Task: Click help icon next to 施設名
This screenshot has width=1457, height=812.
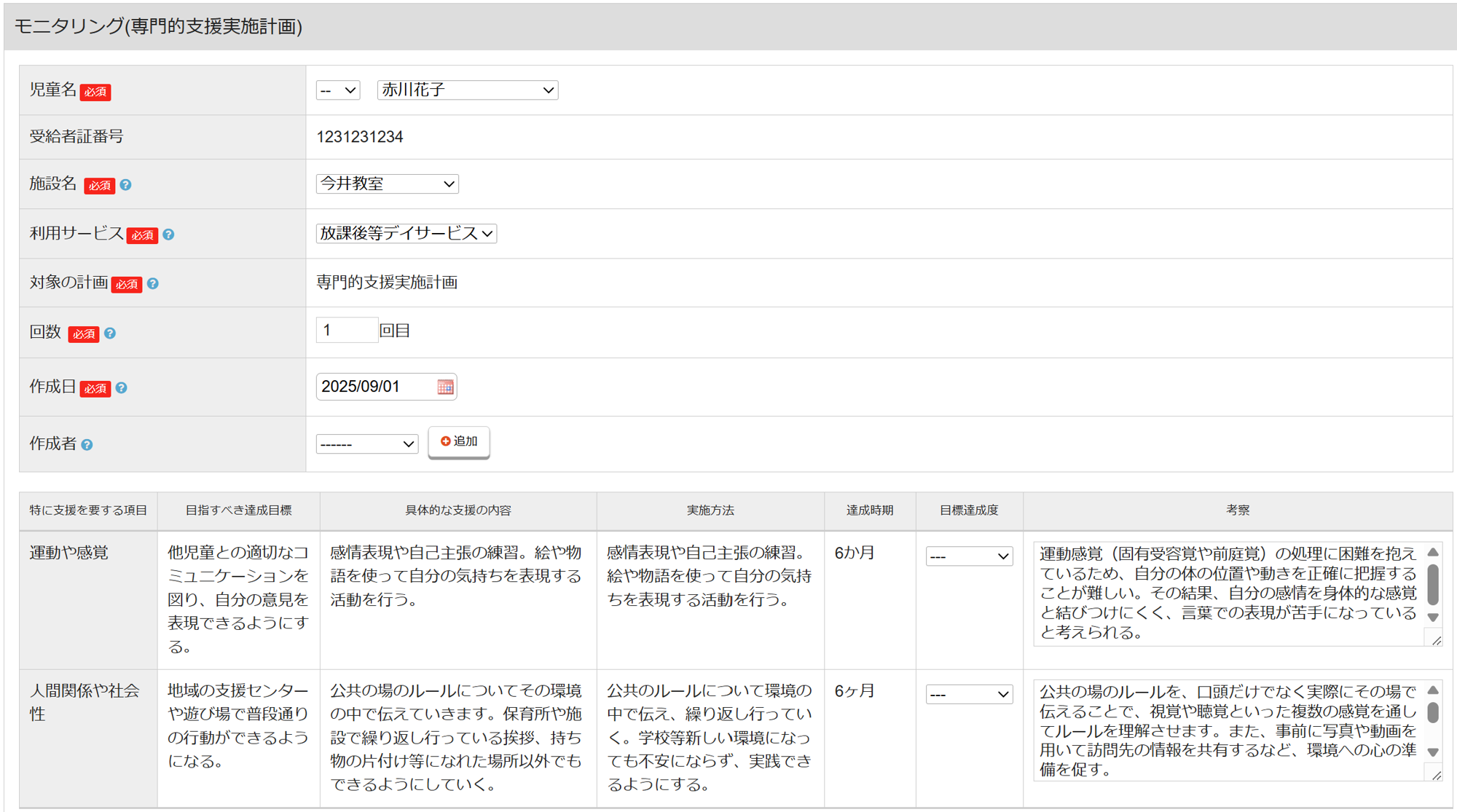Action: pyautogui.click(x=125, y=185)
